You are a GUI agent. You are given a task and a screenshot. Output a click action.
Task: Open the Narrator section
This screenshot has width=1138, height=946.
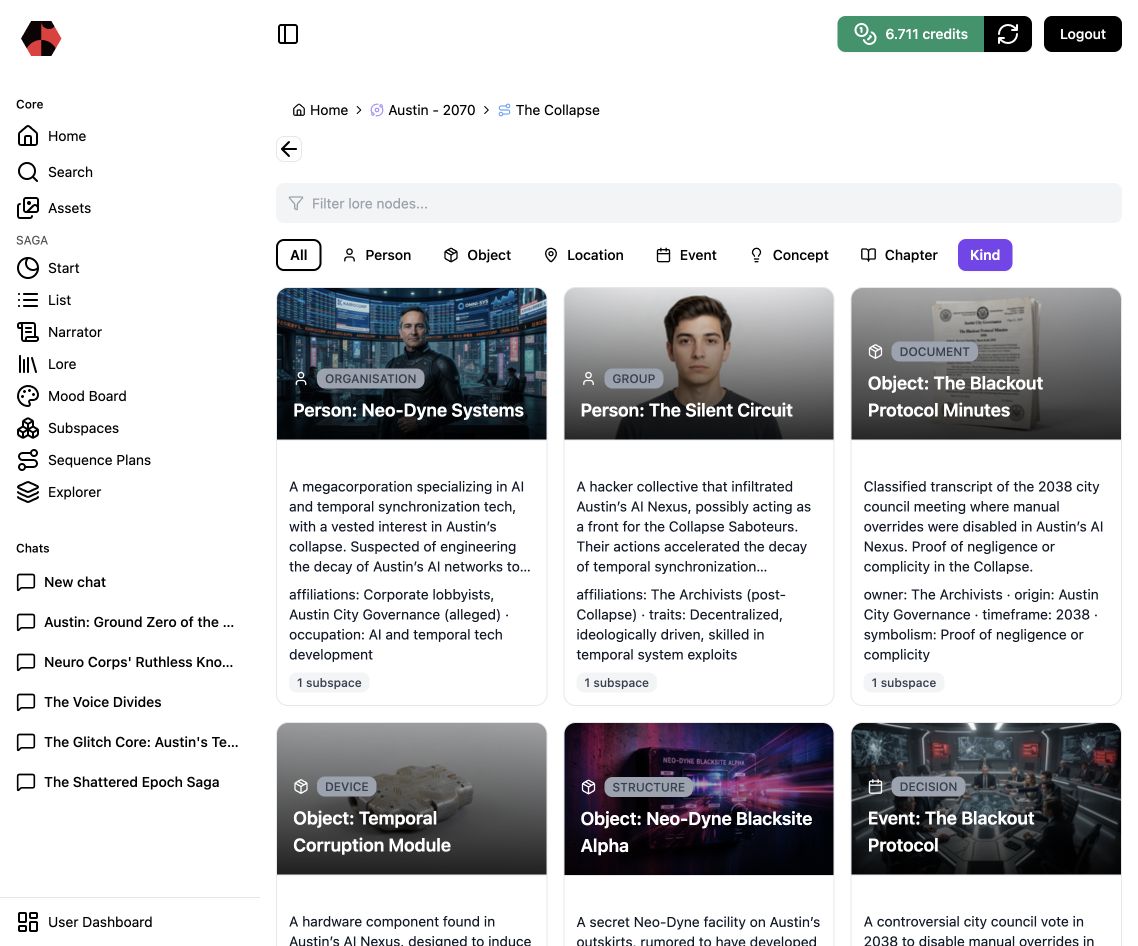[x=60, y=332]
